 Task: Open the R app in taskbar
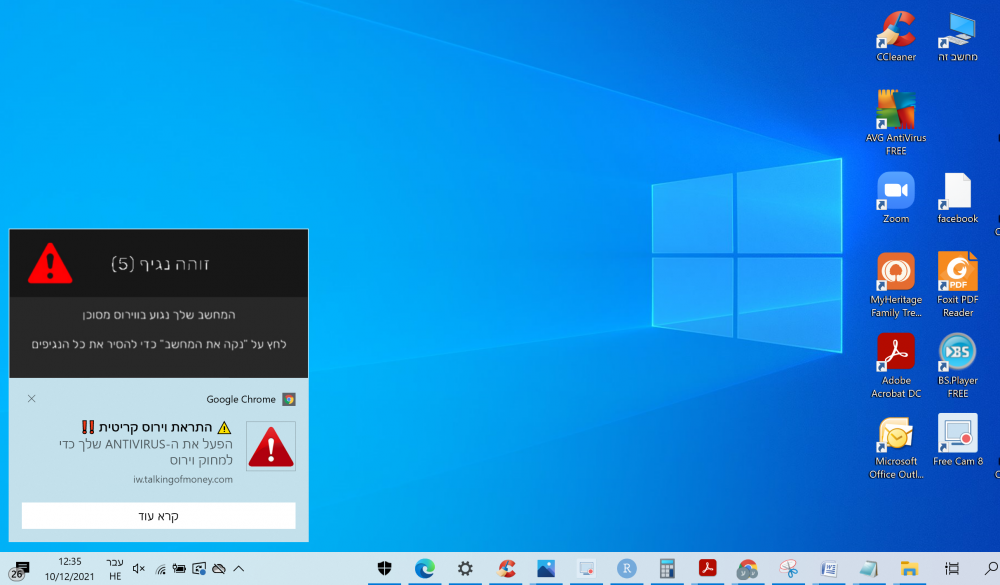pyautogui.click(x=626, y=568)
